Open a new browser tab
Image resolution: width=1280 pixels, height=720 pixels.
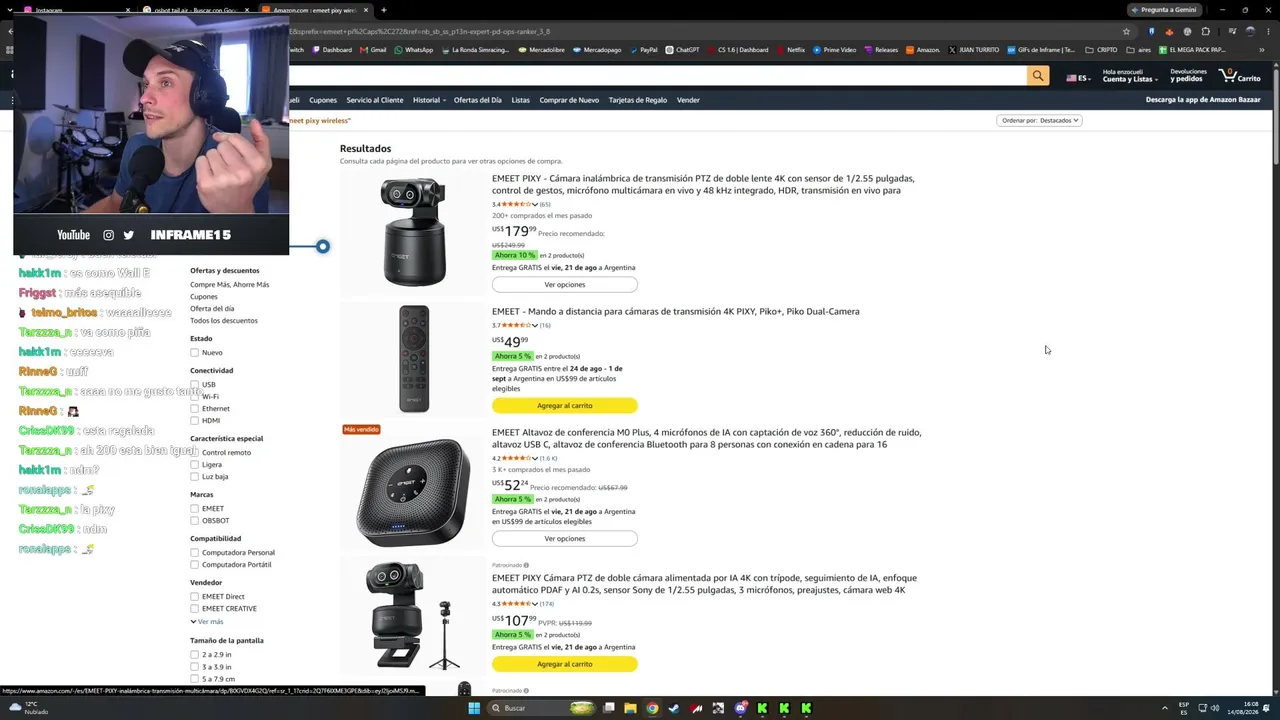[384, 10]
